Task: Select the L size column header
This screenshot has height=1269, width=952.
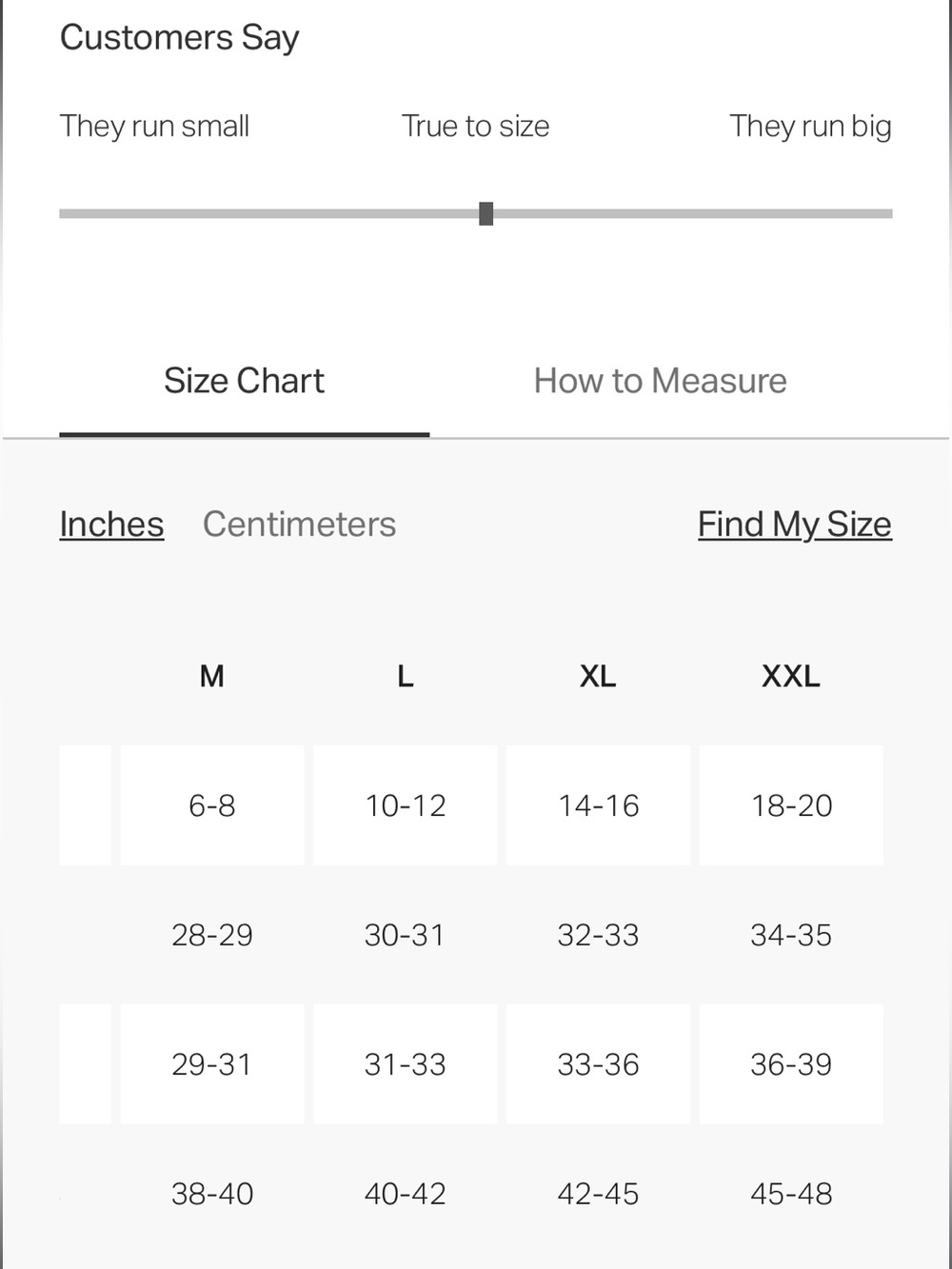Action: point(405,676)
